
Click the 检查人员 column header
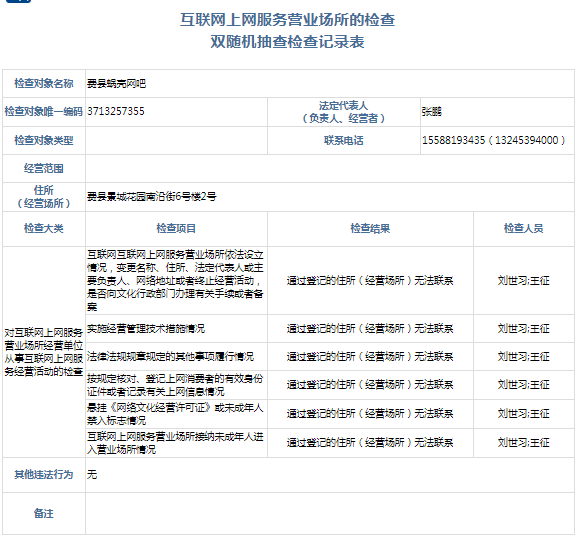[523, 229]
